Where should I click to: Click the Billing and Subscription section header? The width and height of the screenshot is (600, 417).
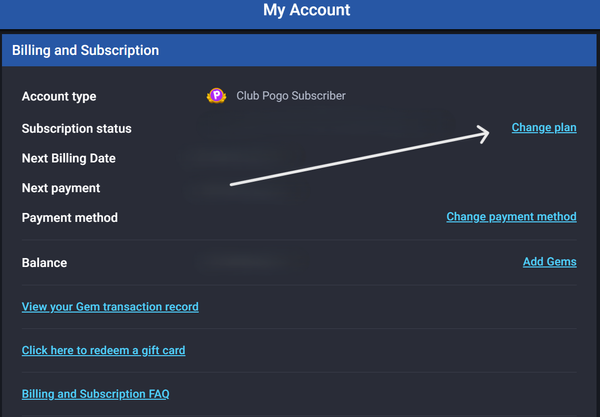pyautogui.click(x=85, y=50)
